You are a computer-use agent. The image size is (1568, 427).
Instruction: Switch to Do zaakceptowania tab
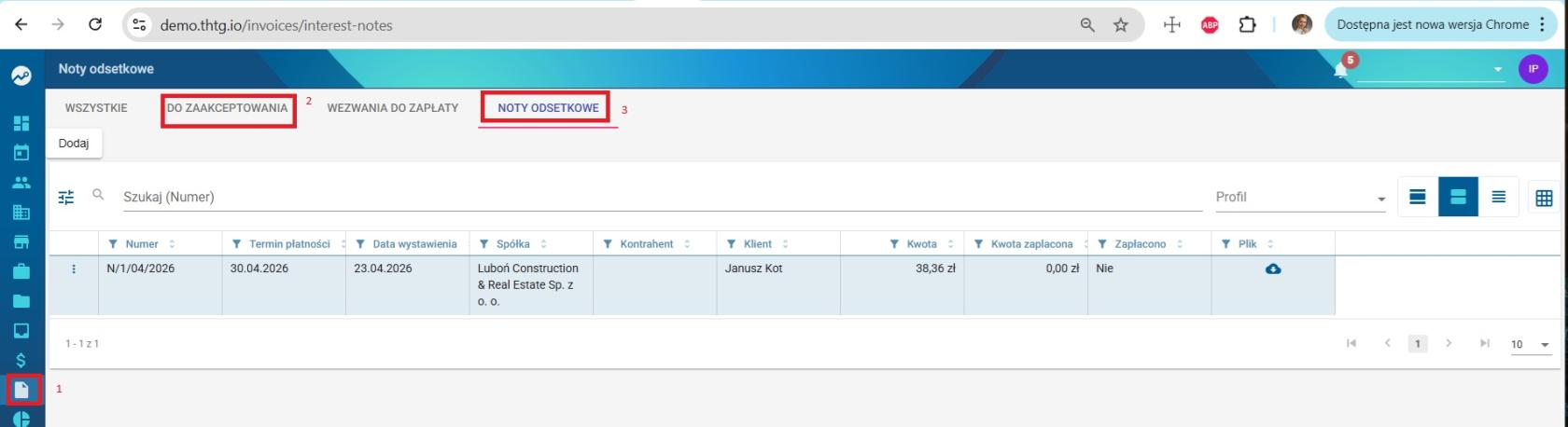tap(227, 108)
